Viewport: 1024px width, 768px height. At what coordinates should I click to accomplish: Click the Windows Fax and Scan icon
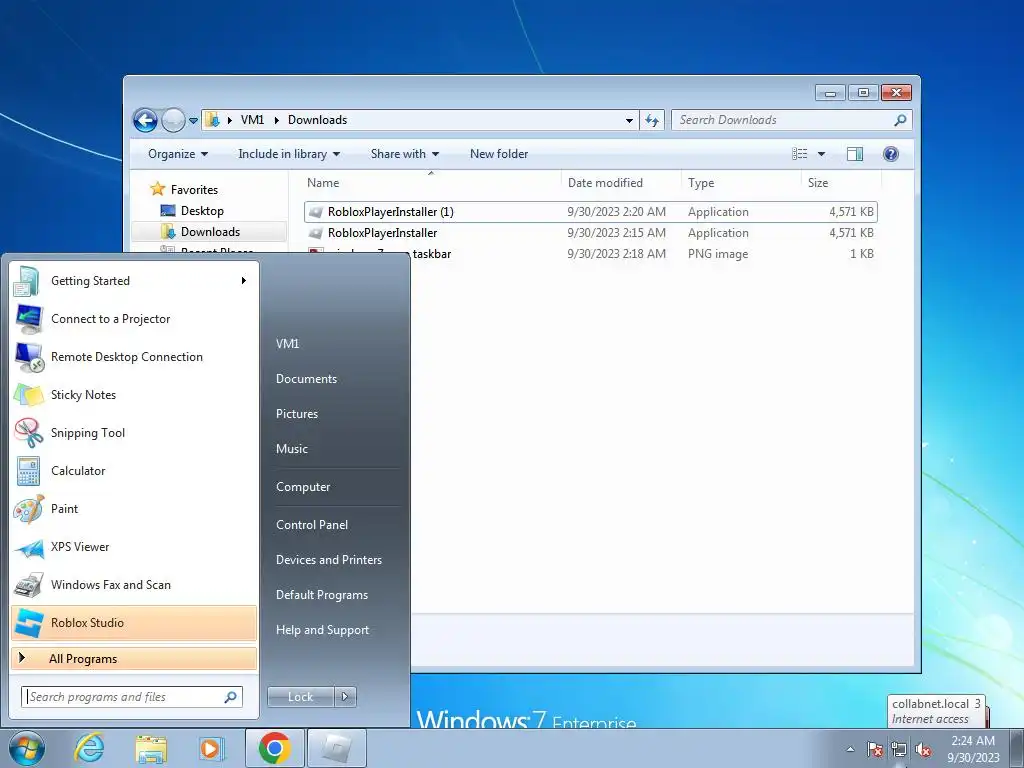[x=28, y=585]
